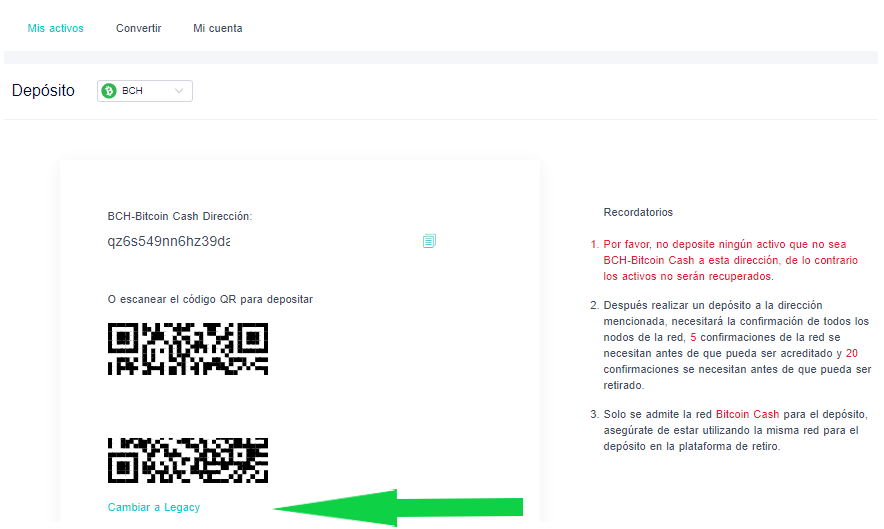Screen dimensions: 884x529
Task: Open the Mis activos tab
Action: [x=55, y=28]
